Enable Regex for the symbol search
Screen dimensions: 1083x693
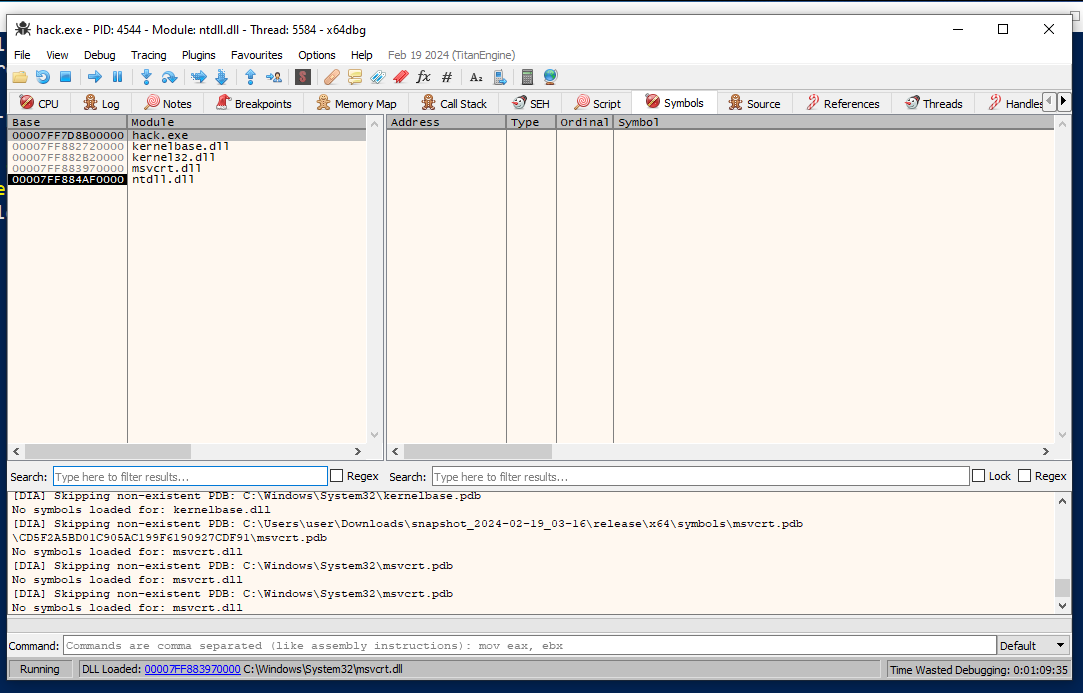click(1025, 475)
